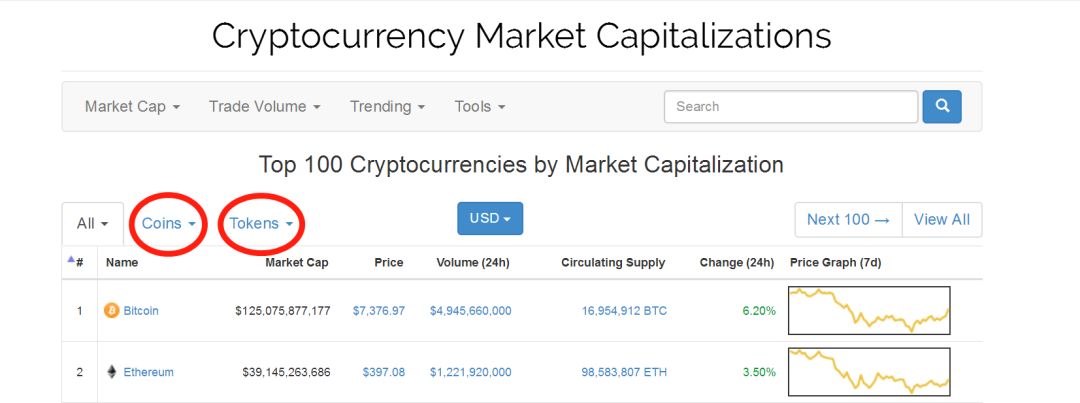Viewport: 1080px width, 403px height.
Task: Click Ethereum's 24h volume link
Action: [470, 372]
